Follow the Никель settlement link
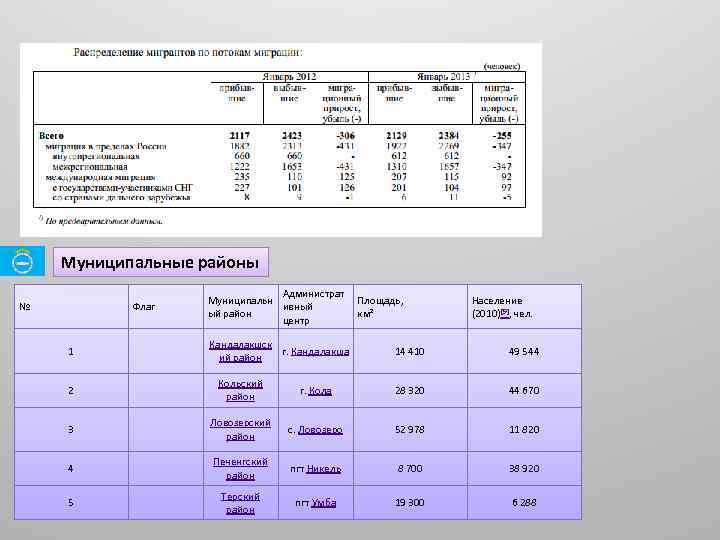 click(324, 469)
